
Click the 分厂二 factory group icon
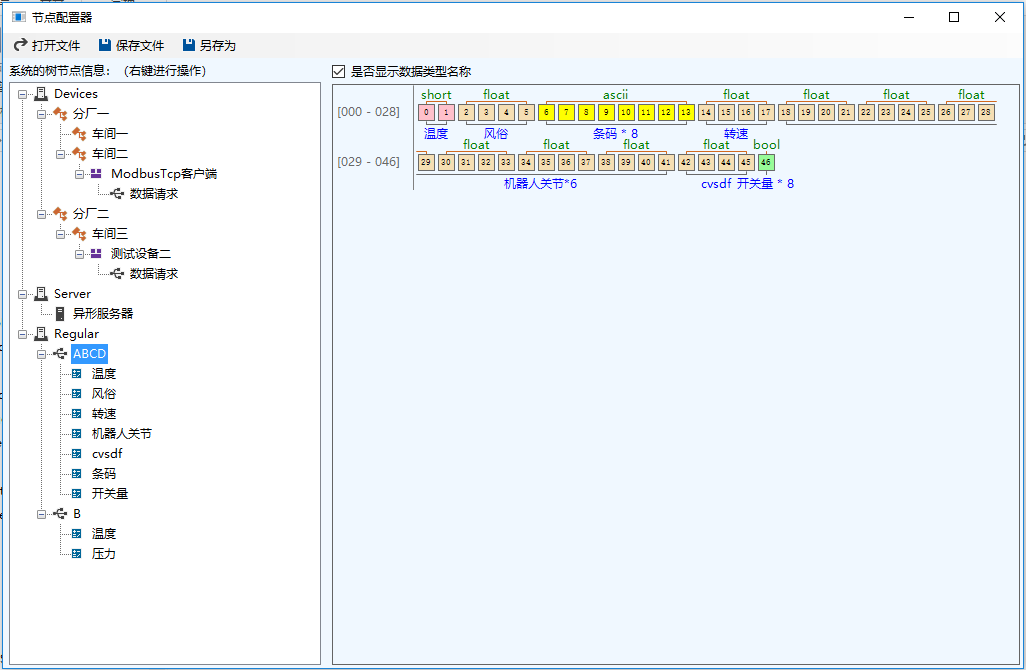point(60,214)
